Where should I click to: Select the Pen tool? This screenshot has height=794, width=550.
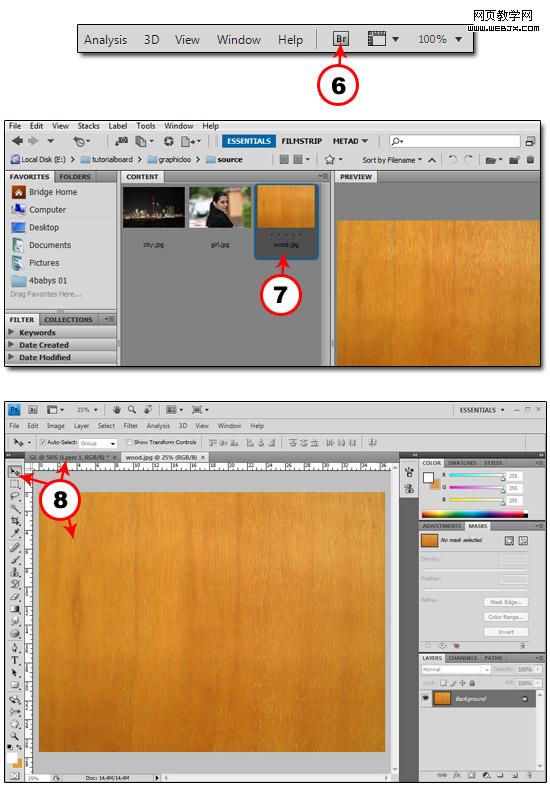click(15, 648)
